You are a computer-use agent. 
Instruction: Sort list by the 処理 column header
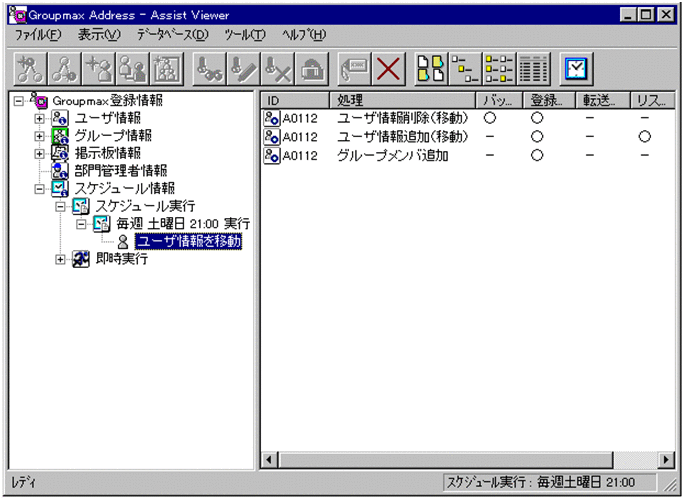[402, 100]
